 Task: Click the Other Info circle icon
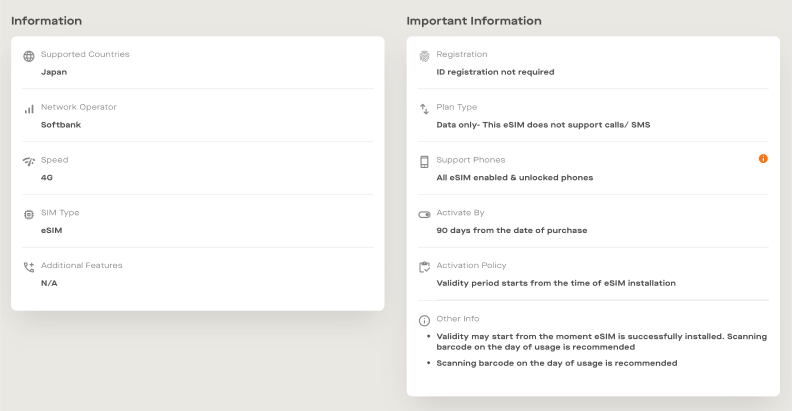[424, 320]
